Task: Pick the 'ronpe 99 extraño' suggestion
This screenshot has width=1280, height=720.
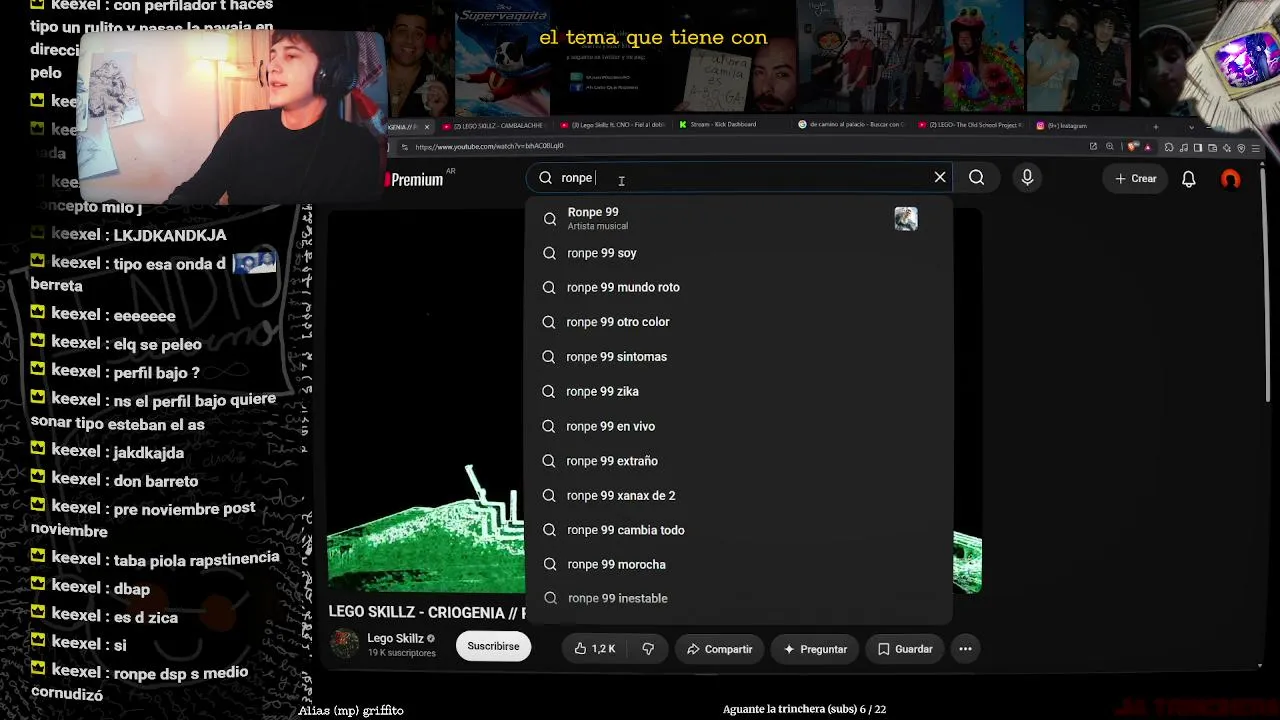Action: click(x=739, y=461)
